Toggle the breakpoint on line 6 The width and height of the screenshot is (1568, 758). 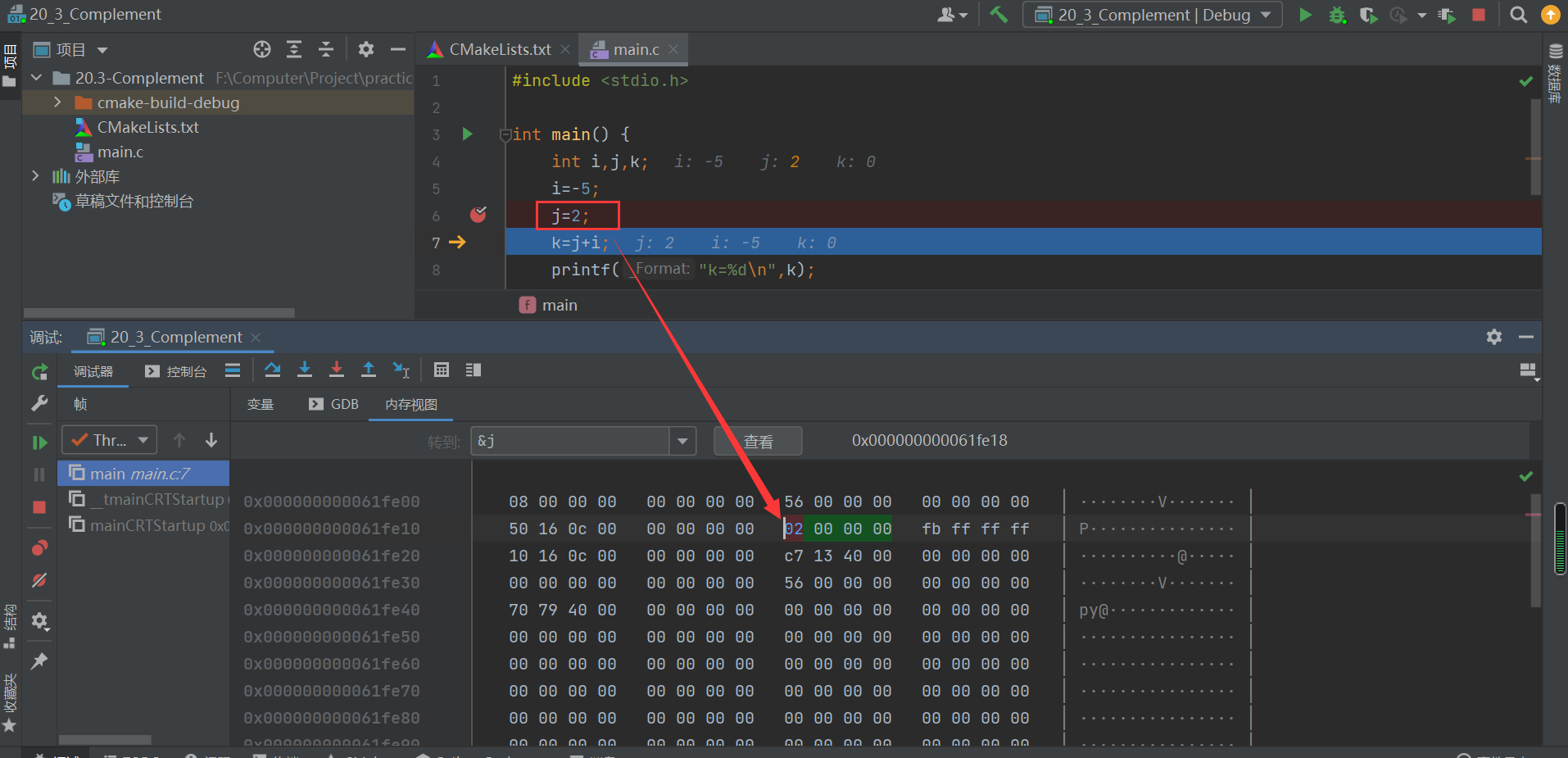click(x=478, y=215)
